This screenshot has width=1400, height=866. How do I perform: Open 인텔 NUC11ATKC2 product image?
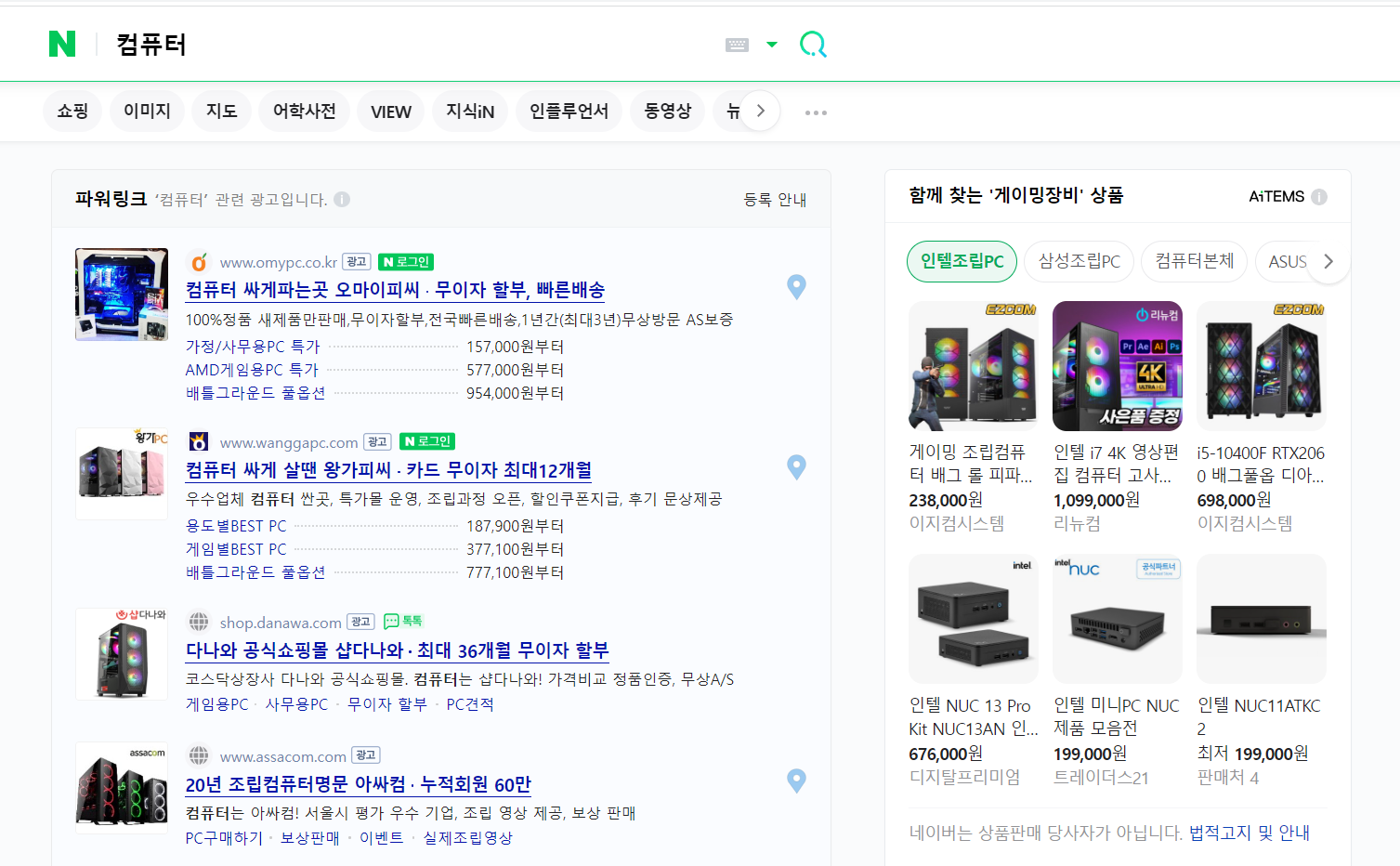(x=1262, y=619)
